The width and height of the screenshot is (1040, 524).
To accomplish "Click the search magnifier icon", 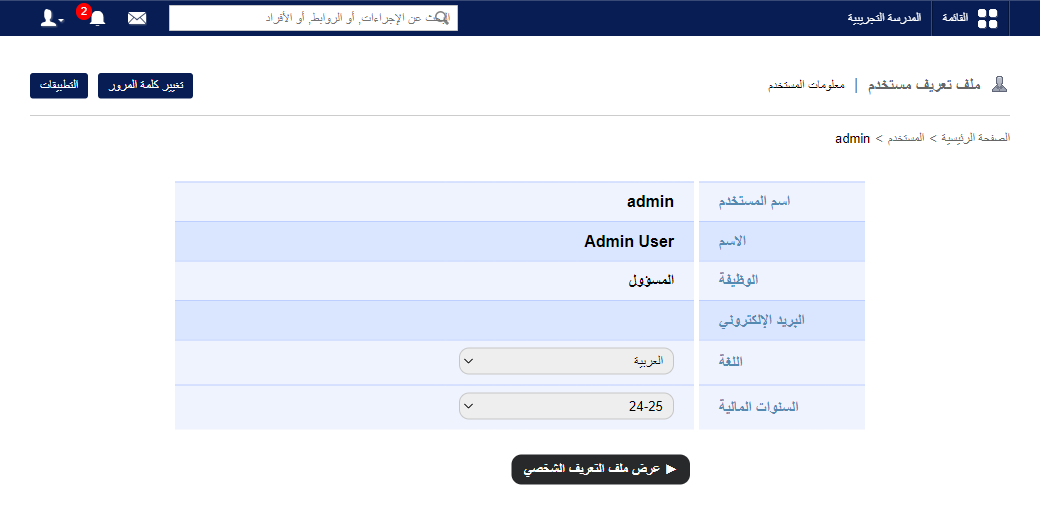I will pyautogui.click(x=440, y=18).
